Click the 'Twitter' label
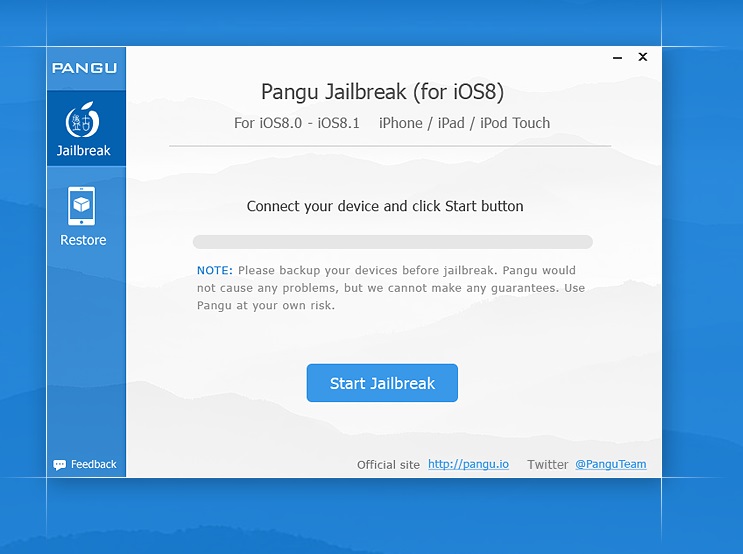The height and width of the screenshot is (554, 743). click(x=547, y=464)
